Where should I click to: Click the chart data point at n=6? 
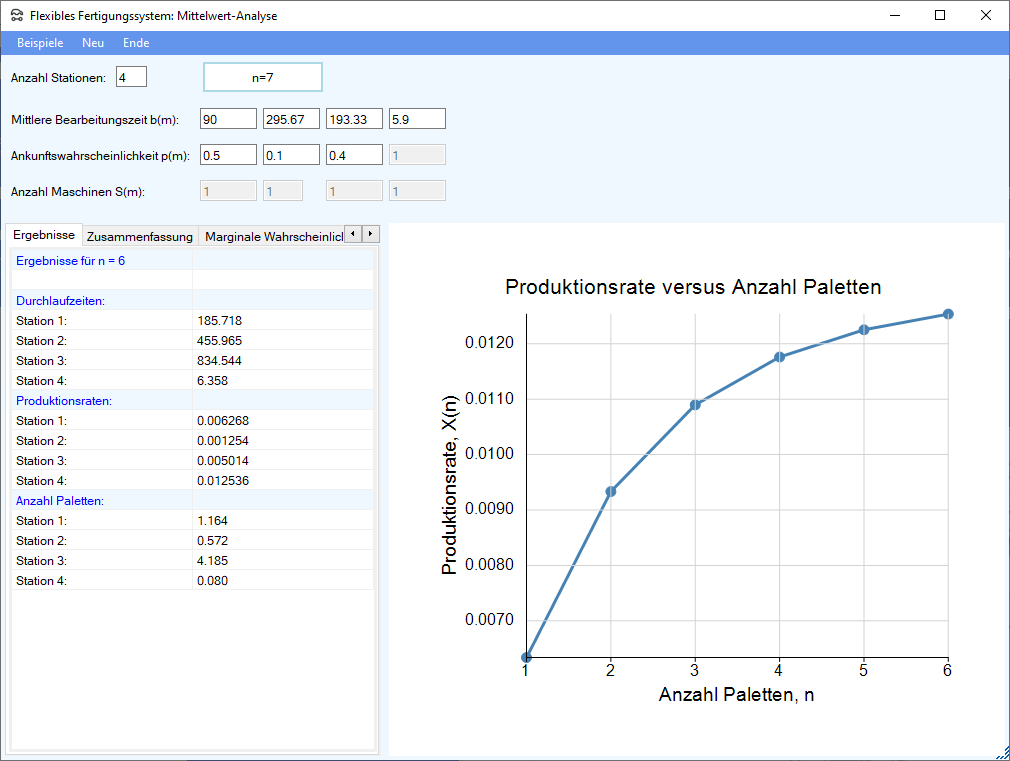pyautogui.click(x=948, y=314)
